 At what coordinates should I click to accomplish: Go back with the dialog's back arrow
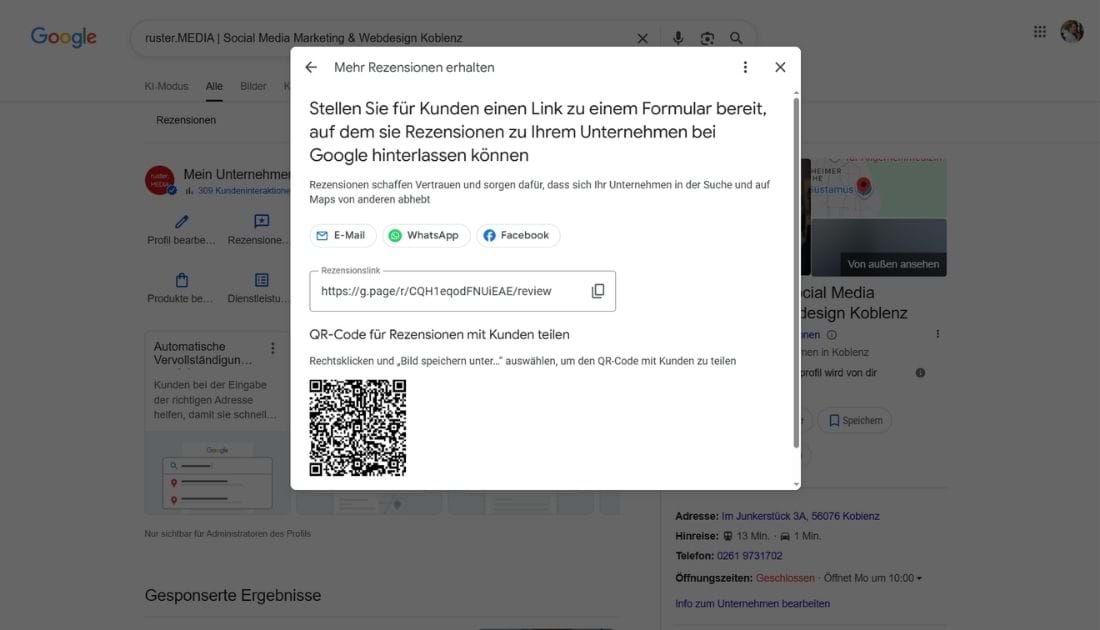click(x=311, y=67)
